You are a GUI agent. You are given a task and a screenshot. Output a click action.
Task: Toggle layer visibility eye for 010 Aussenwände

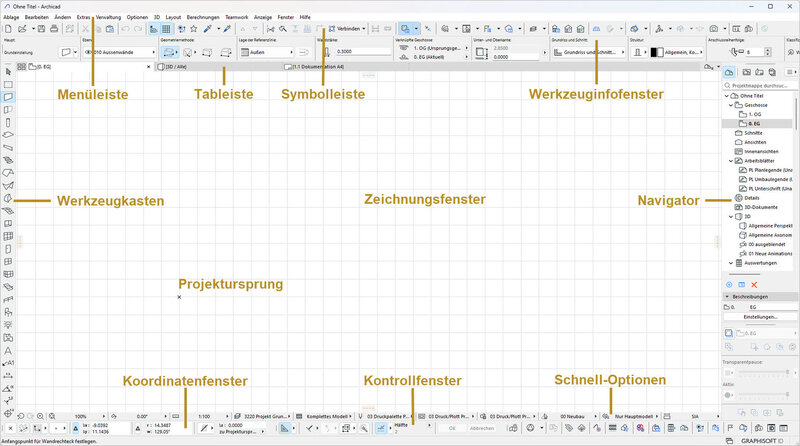[88, 50]
